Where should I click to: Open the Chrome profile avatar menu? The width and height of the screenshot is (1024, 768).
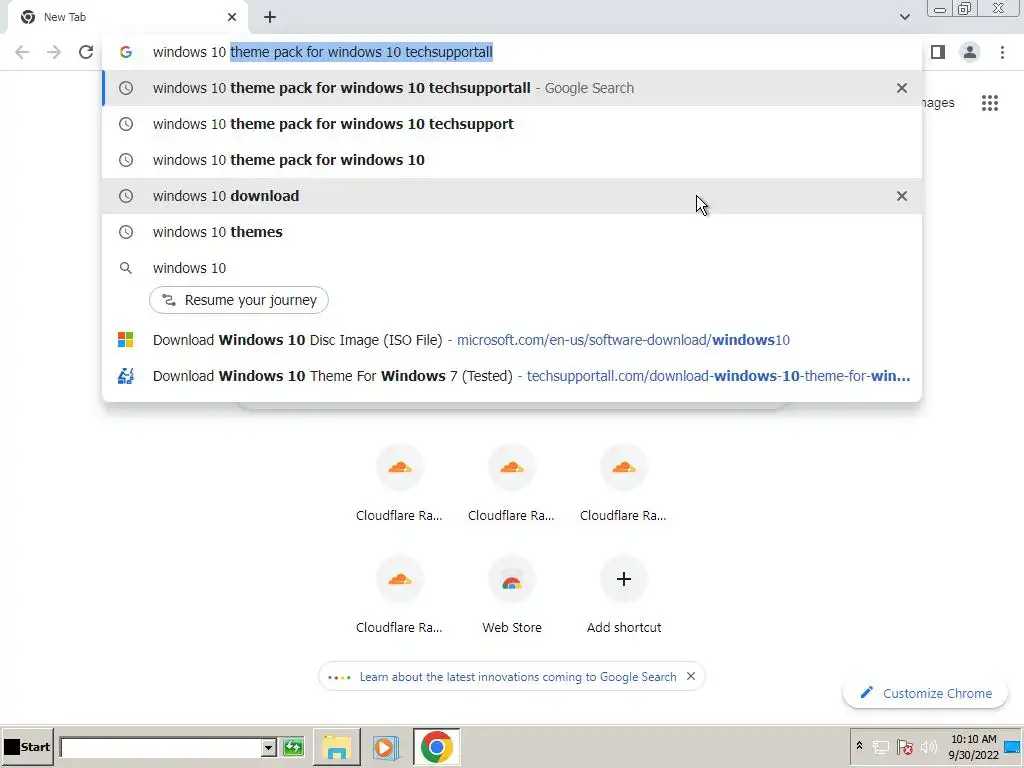click(970, 52)
